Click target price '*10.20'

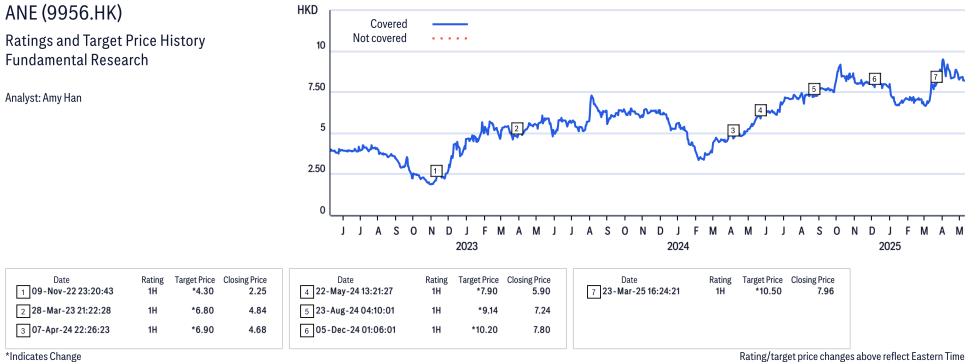click(x=485, y=330)
